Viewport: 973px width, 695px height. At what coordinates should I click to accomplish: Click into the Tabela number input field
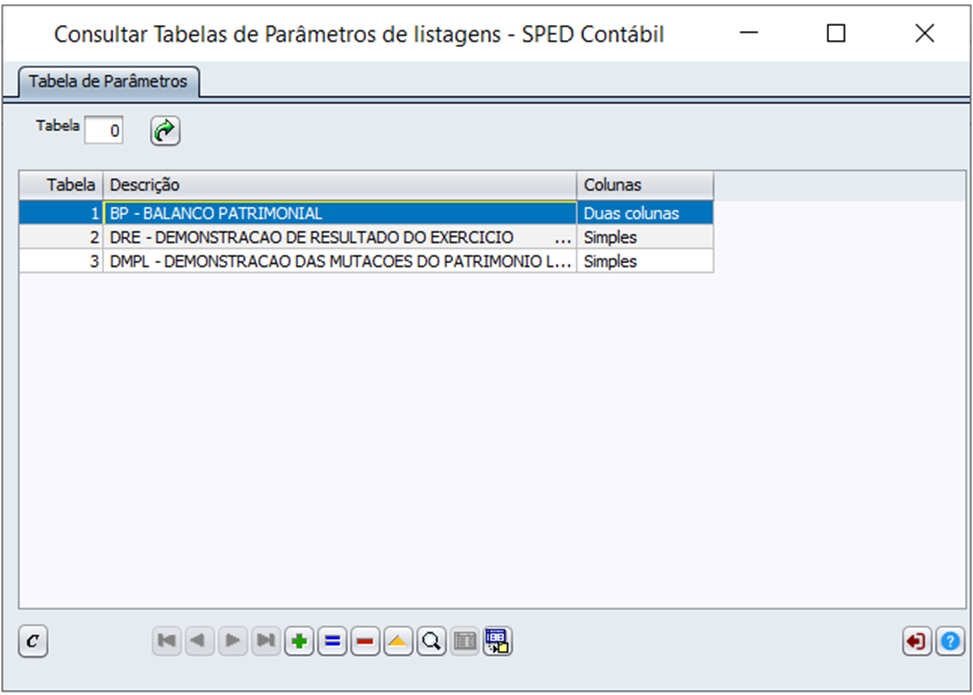(x=104, y=130)
